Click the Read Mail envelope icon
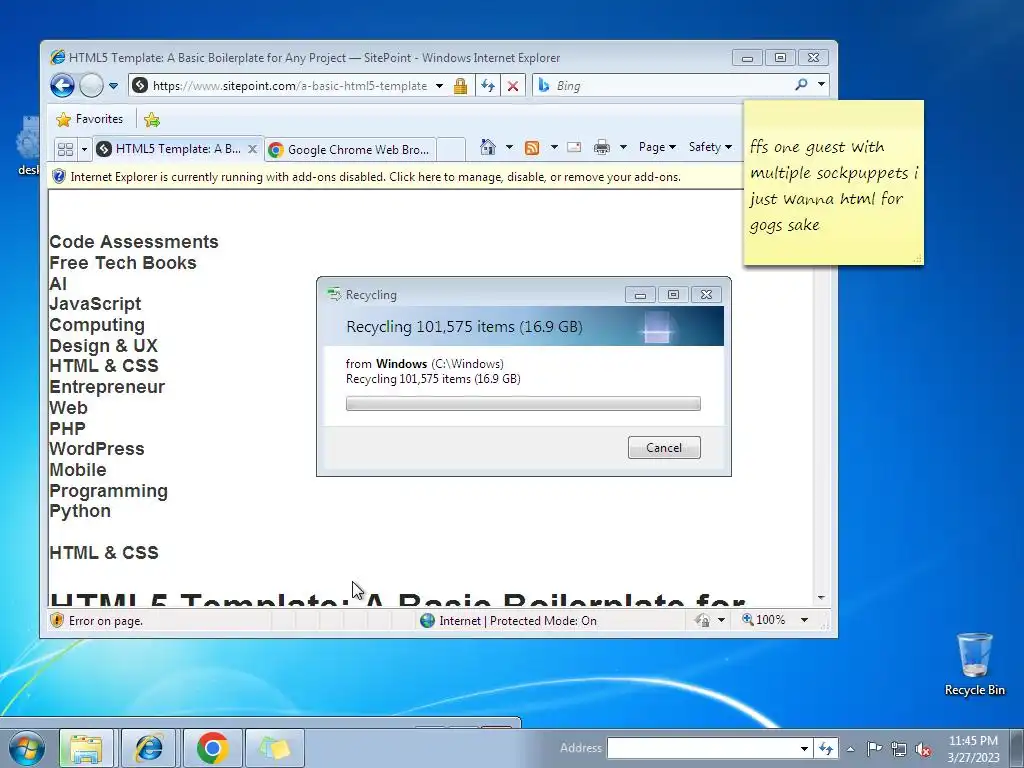Screen dimensions: 1024x768 [574, 147]
